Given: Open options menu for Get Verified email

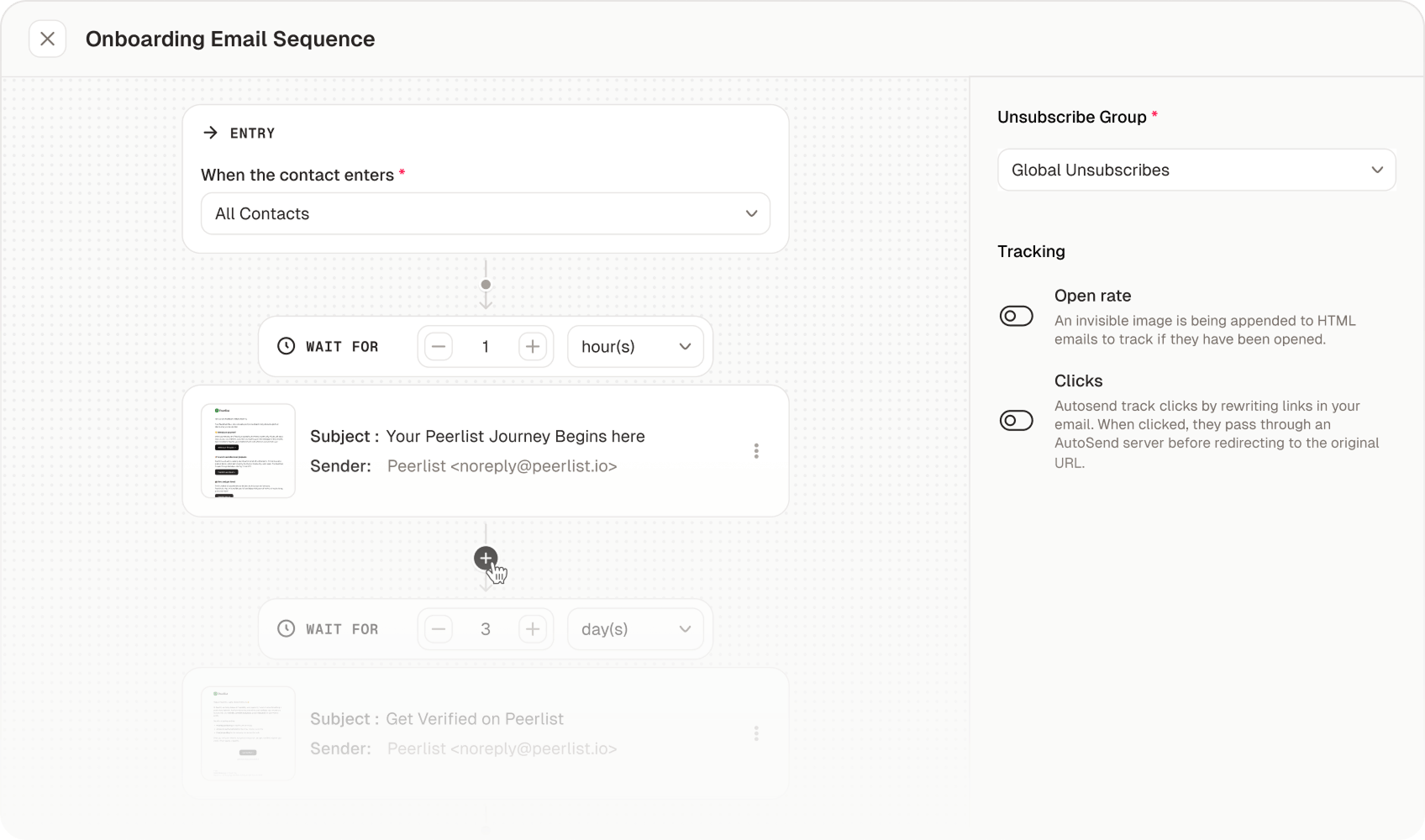Looking at the screenshot, I should [x=756, y=733].
